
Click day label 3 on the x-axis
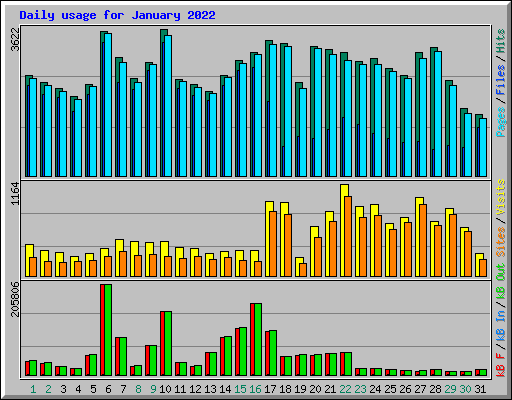coord(63,389)
